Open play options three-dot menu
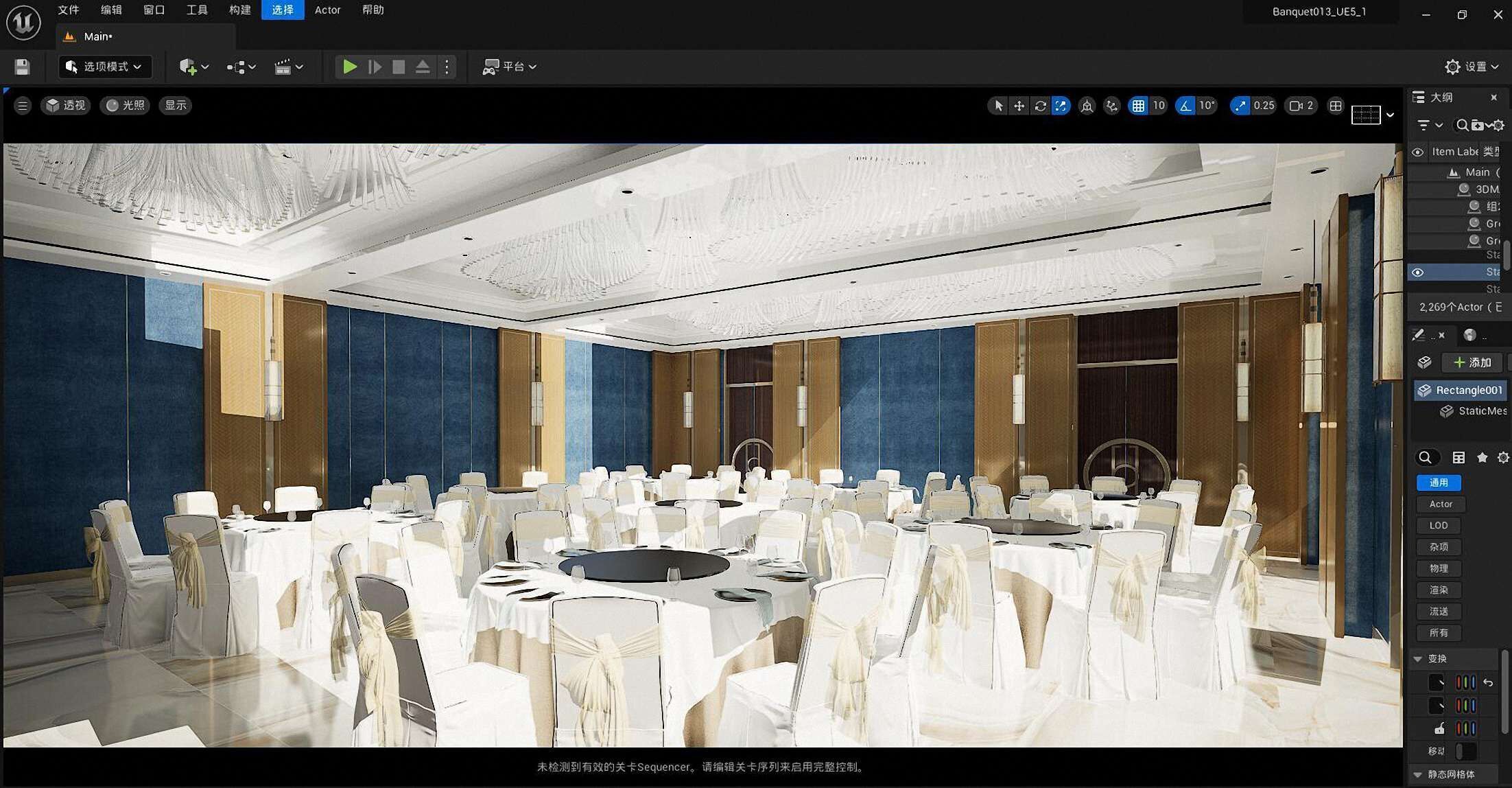The image size is (1512, 788). (447, 67)
